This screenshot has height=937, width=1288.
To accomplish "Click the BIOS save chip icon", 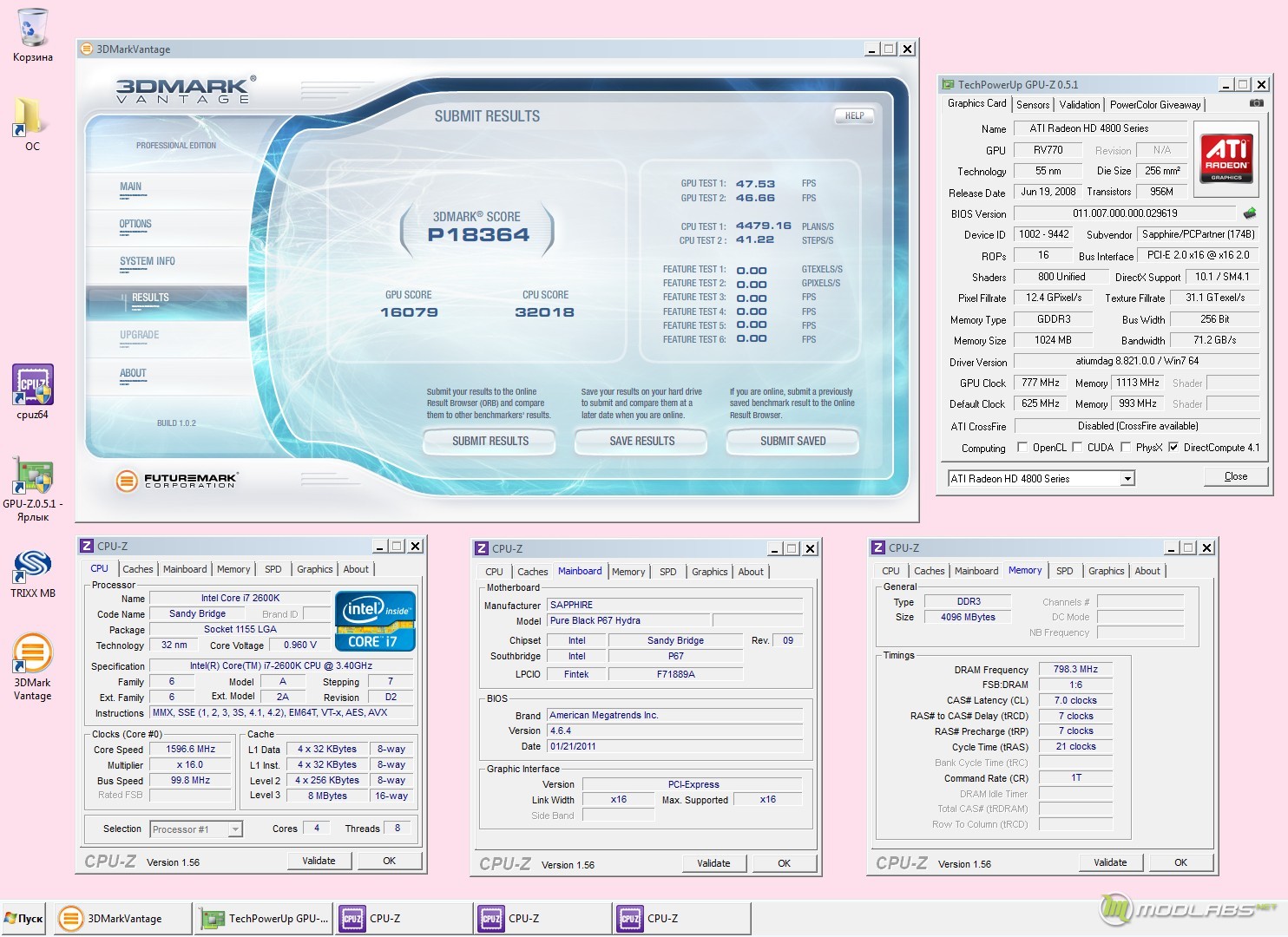I will [1249, 213].
